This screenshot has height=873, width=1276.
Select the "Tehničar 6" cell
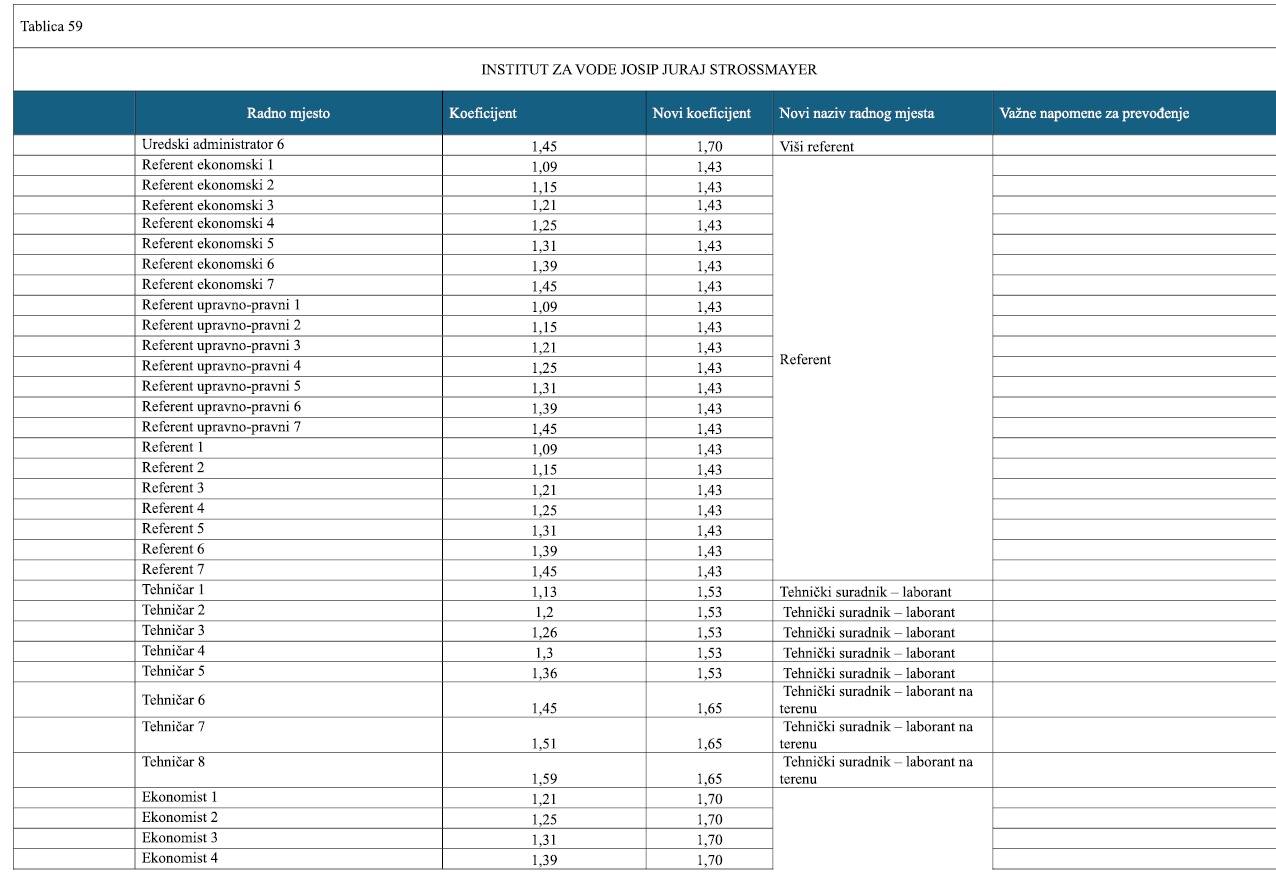[174, 700]
